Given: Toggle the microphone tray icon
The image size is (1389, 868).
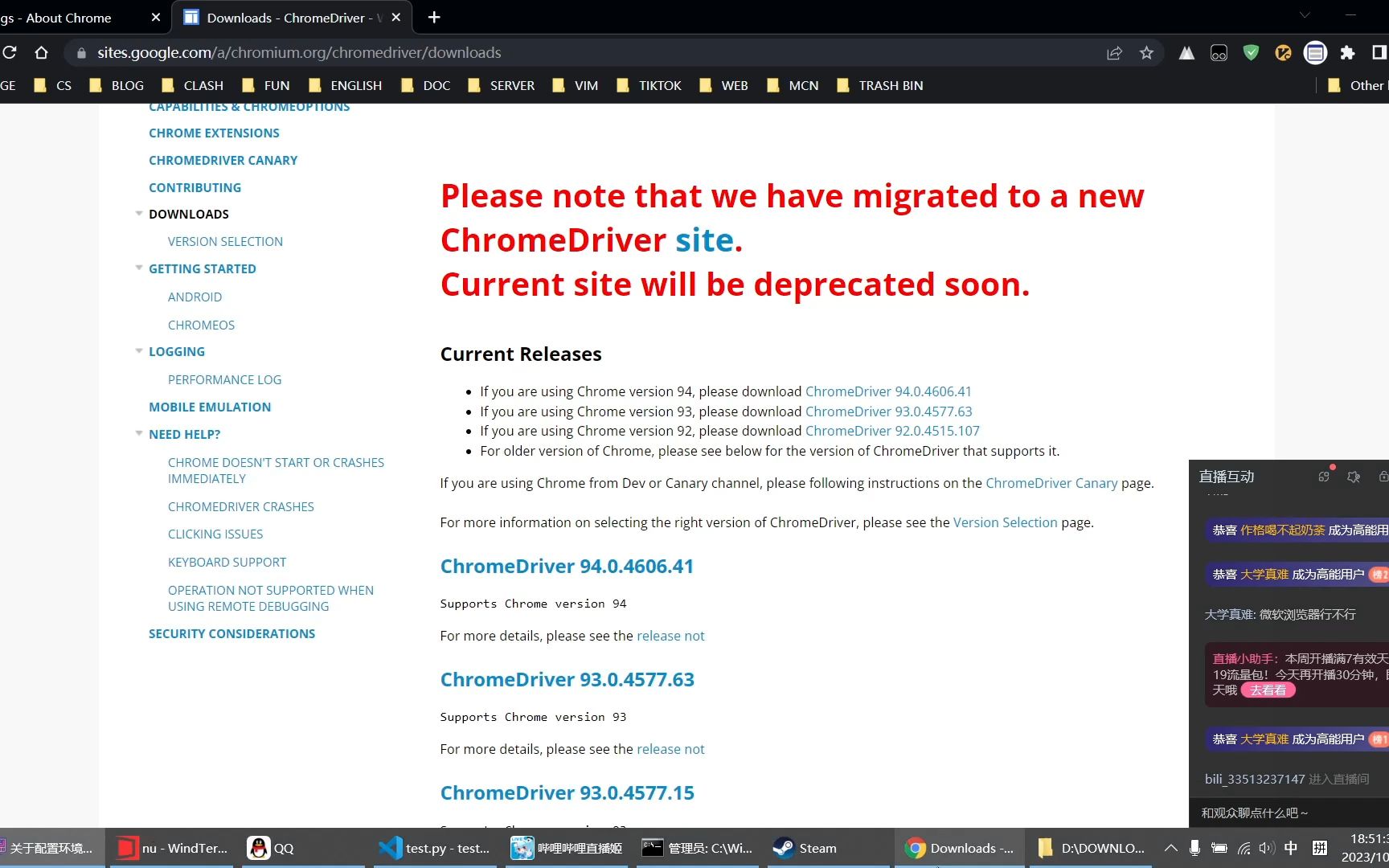Looking at the screenshot, I should (x=1194, y=848).
